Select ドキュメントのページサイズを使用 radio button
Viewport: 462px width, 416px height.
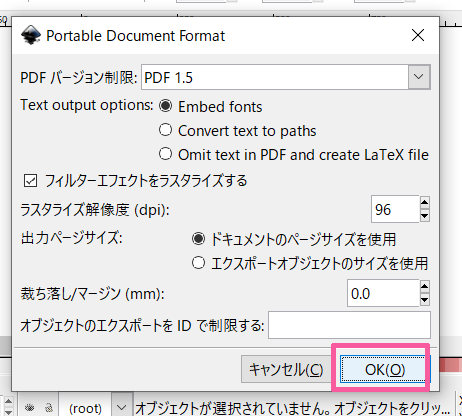click(198, 239)
